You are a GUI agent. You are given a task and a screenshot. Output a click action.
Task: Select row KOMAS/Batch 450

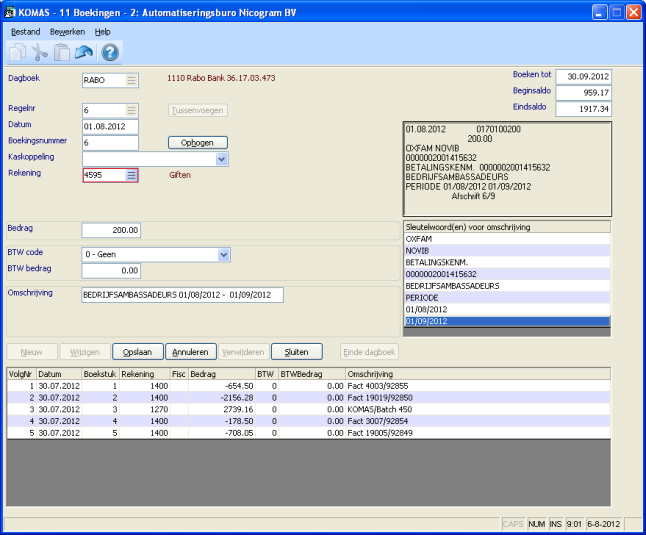309,409
